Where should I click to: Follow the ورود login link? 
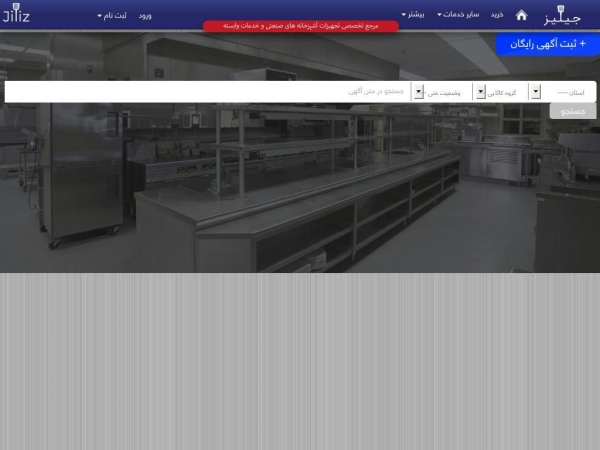pos(144,16)
